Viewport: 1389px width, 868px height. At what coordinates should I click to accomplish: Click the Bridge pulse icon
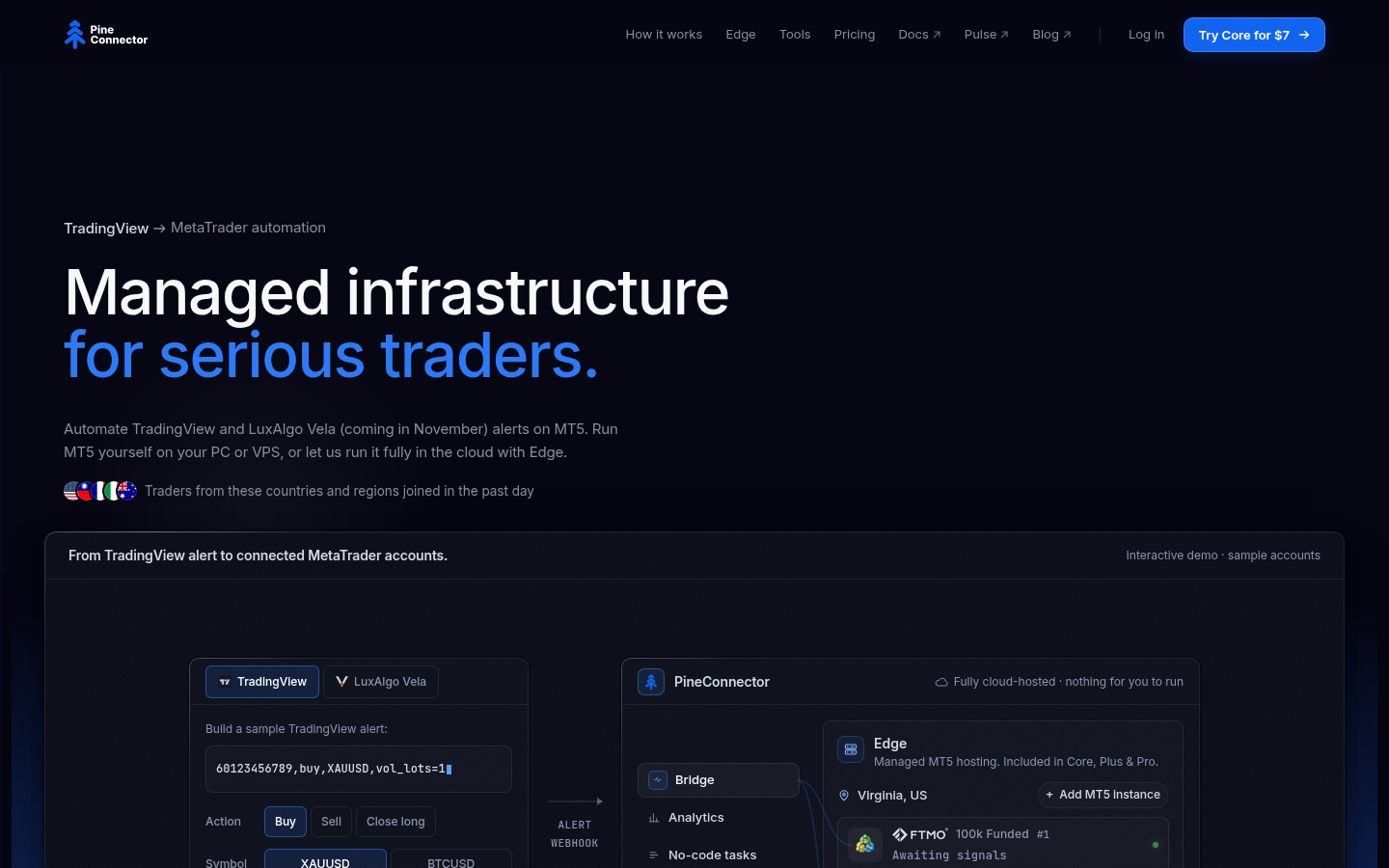[x=658, y=780]
